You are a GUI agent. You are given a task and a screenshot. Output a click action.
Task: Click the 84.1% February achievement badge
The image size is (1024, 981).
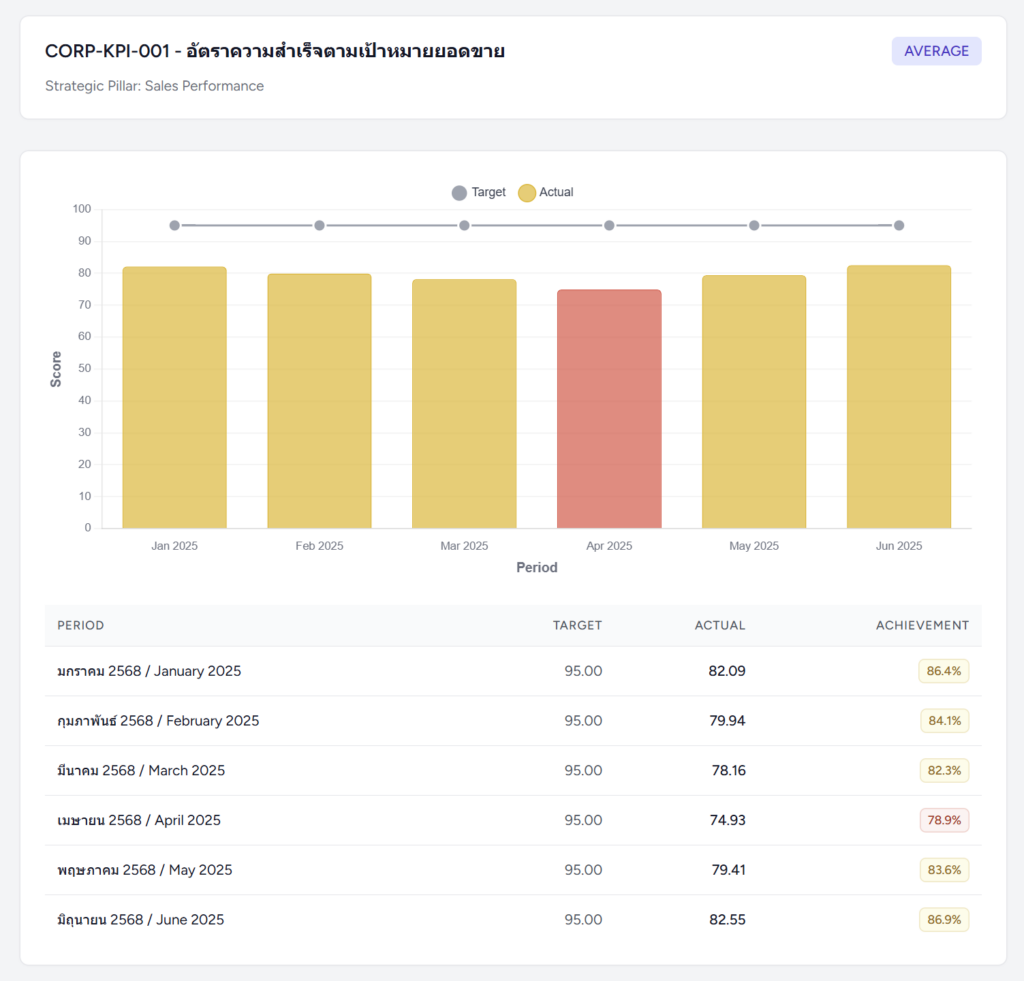click(944, 721)
